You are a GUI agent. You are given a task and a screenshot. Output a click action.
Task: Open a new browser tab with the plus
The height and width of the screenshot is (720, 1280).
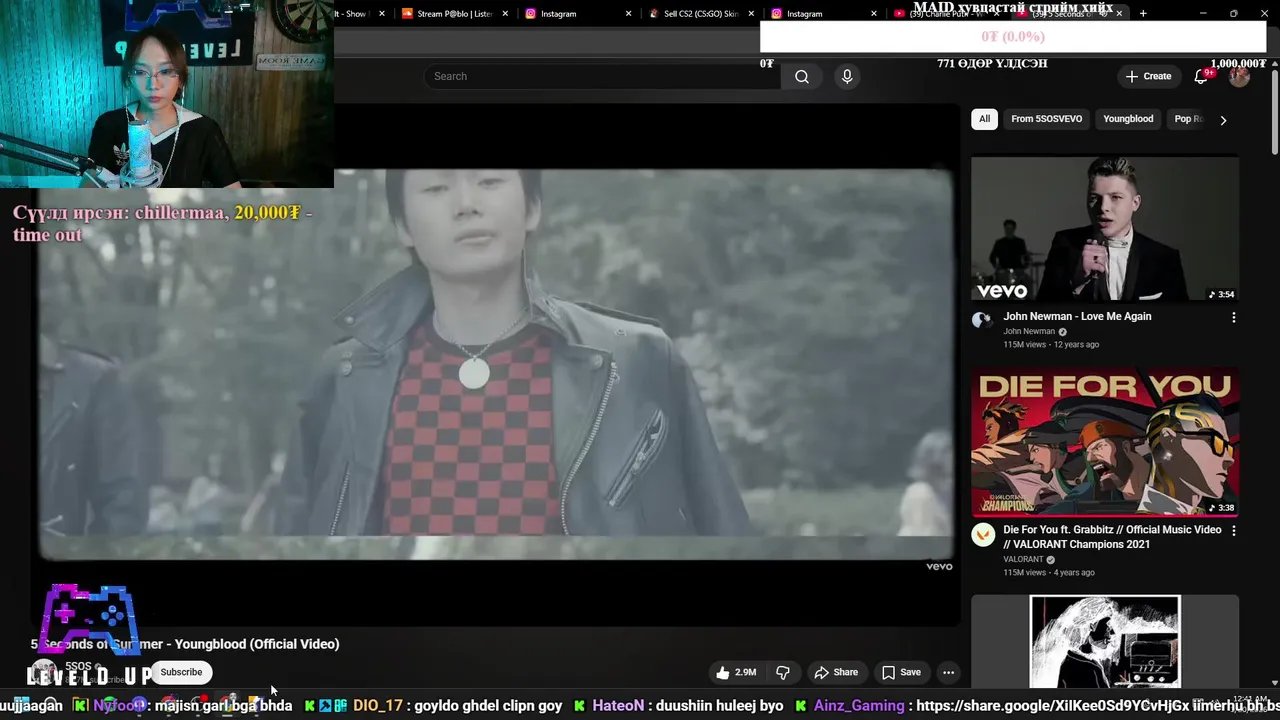[x=1143, y=13]
